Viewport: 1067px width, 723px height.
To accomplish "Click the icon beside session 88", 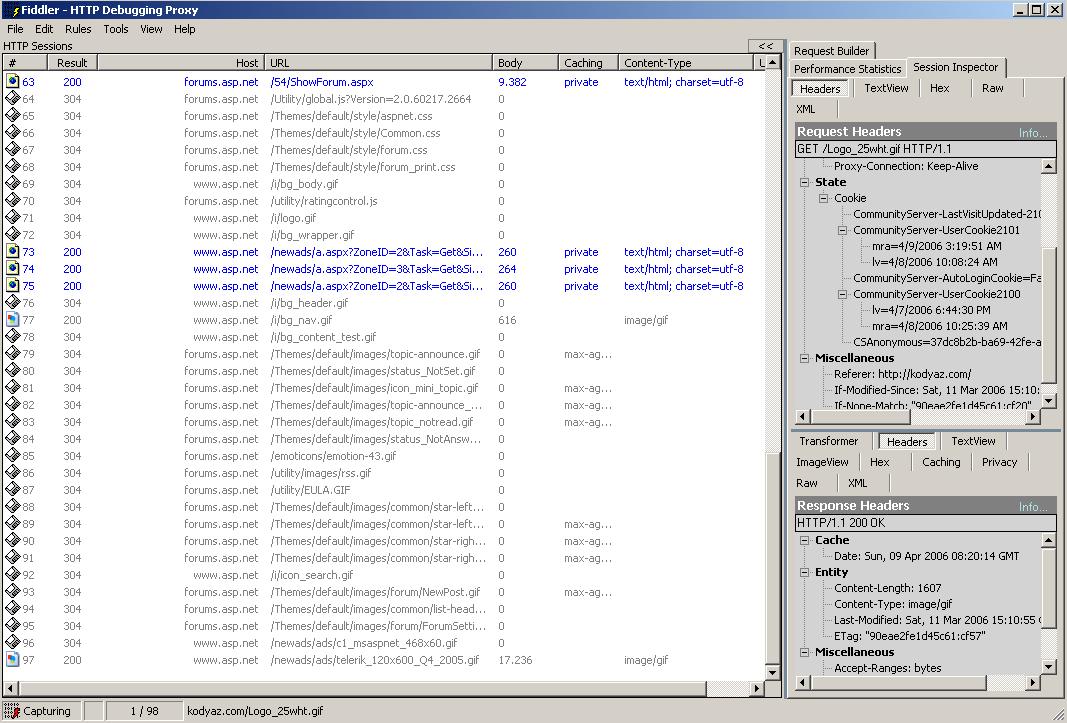I will [x=12, y=507].
